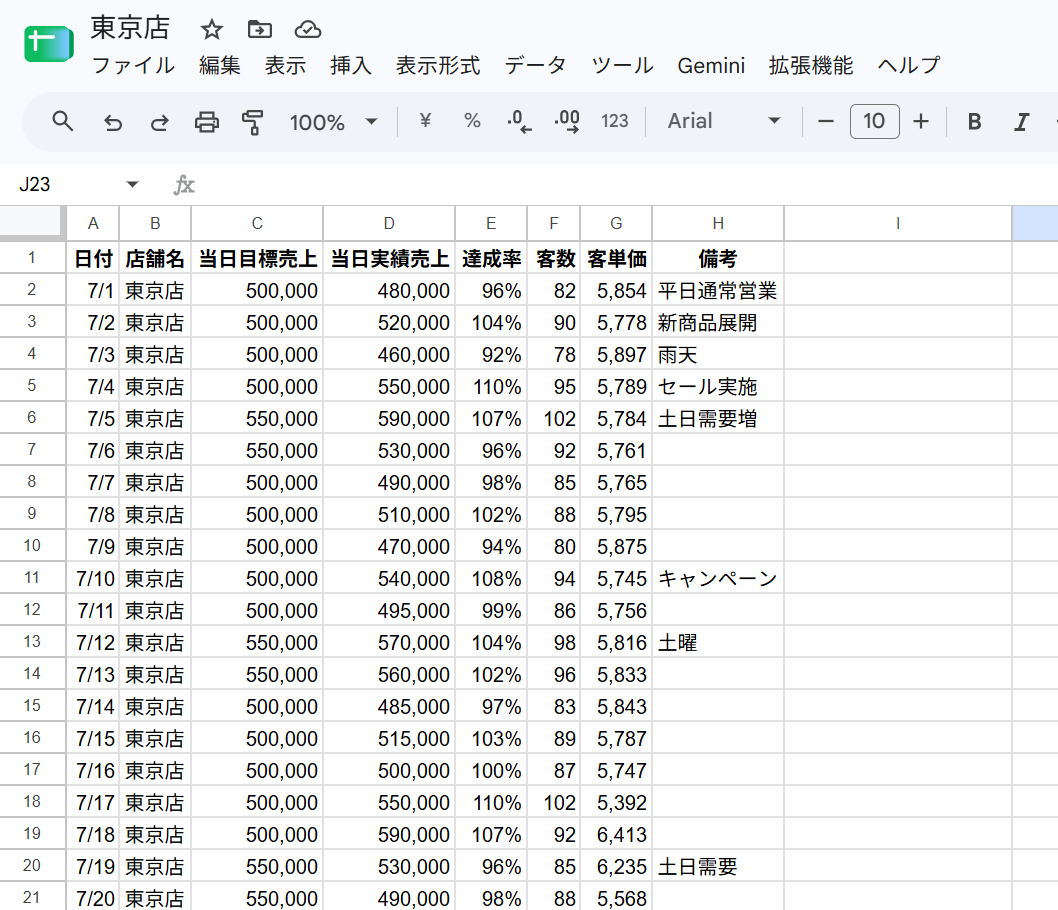
Task: Increase decimal places button
Action: click(567, 121)
